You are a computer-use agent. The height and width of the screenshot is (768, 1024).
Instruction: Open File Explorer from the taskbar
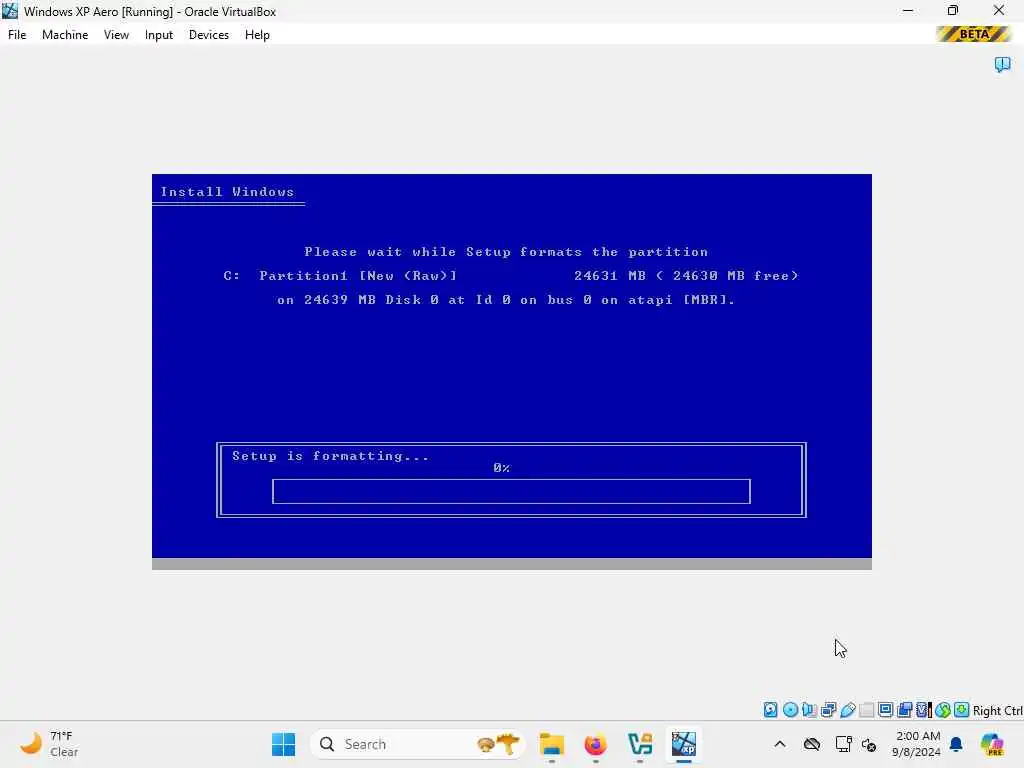pyautogui.click(x=552, y=744)
